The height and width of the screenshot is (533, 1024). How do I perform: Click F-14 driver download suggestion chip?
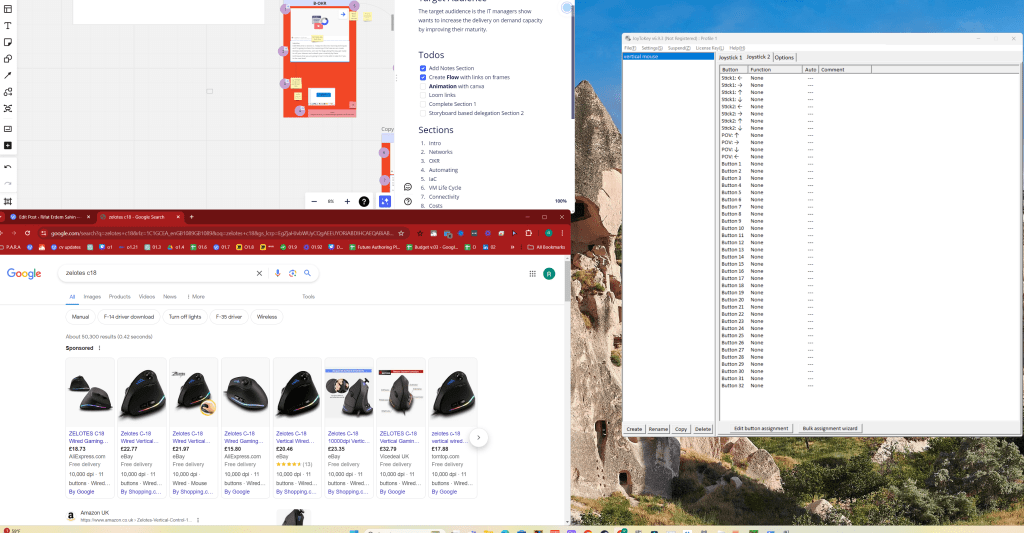click(x=129, y=317)
